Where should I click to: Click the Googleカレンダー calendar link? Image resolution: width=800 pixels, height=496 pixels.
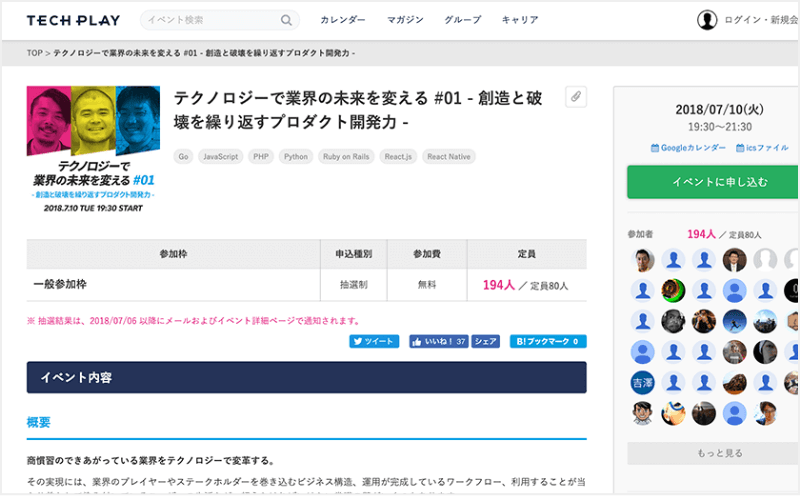688,147
